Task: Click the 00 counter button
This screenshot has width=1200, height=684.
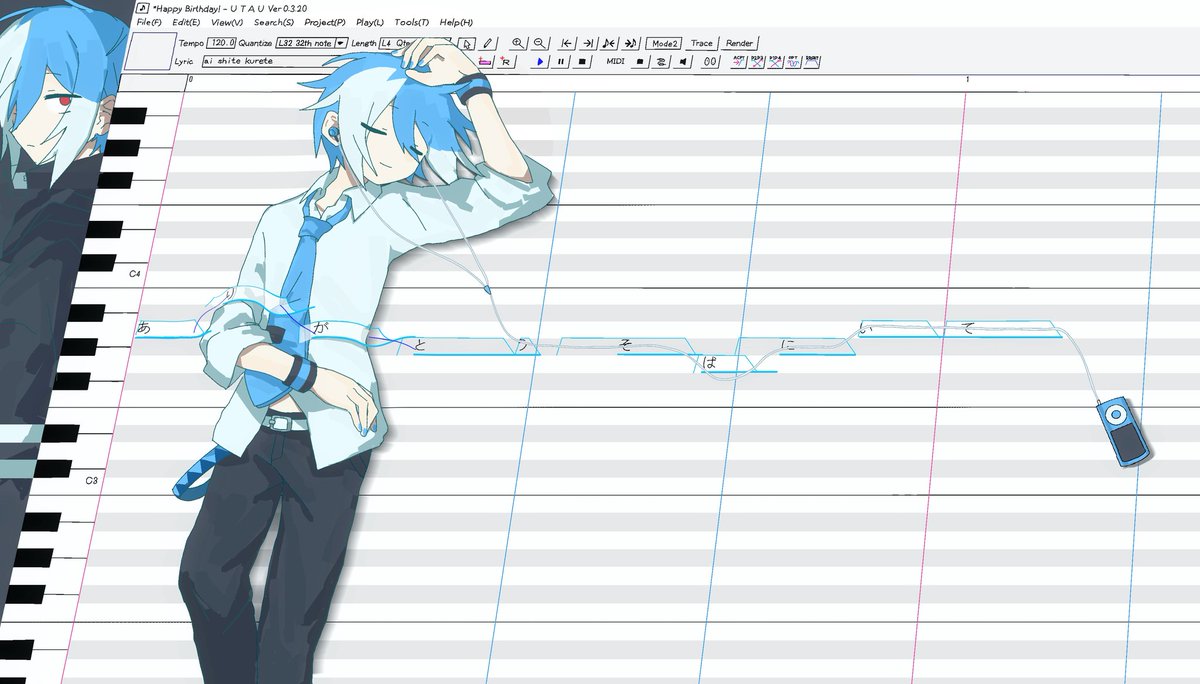Action: click(710, 61)
